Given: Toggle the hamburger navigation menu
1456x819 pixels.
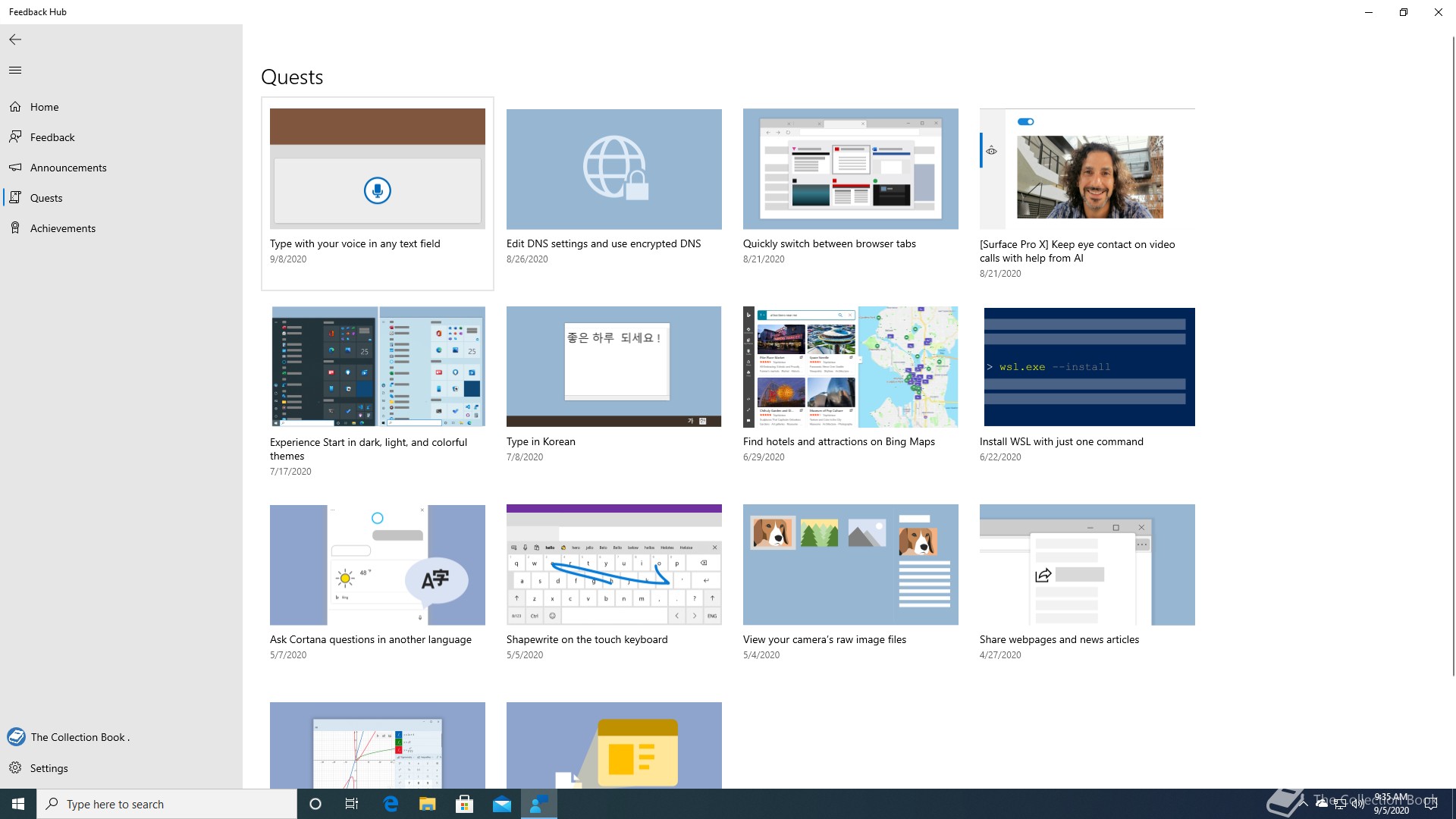Looking at the screenshot, I should (x=15, y=70).
